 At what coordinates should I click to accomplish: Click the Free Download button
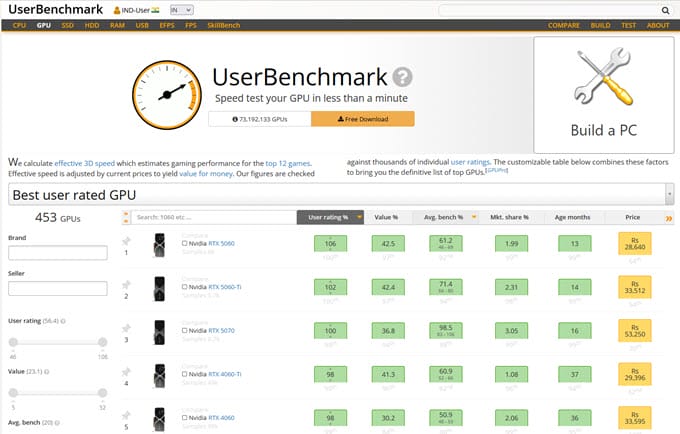click(x=363, y=119)
